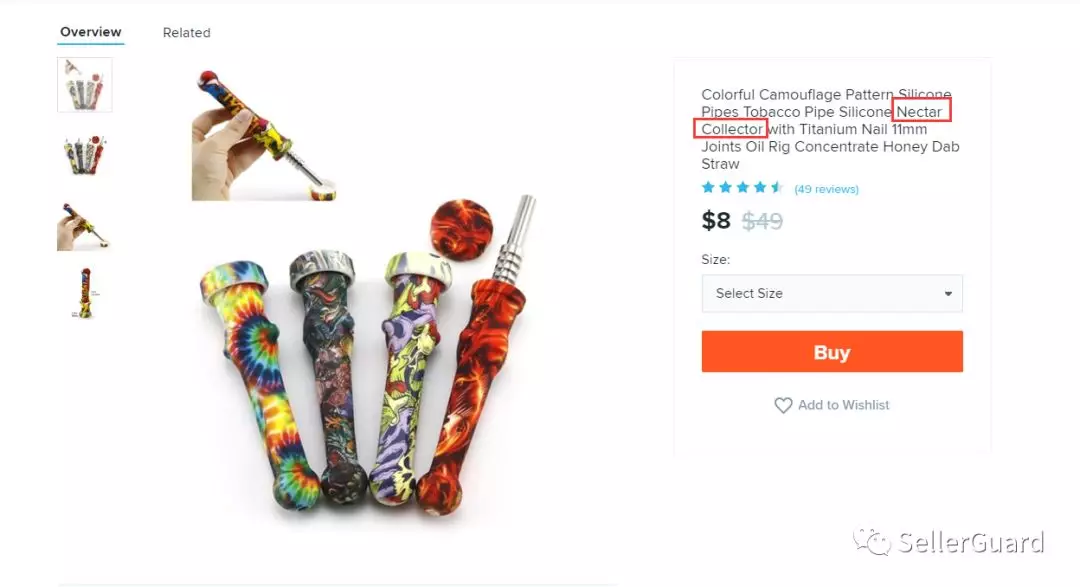Click the star rating icons

click(742, 188)
